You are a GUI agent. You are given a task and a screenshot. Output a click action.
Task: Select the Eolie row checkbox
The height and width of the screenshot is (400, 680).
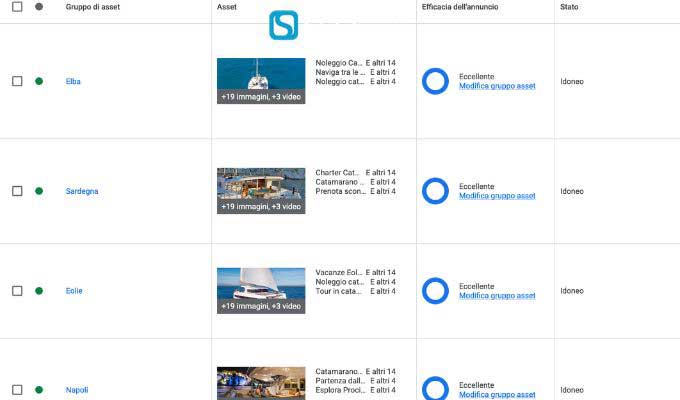point(17,291)
